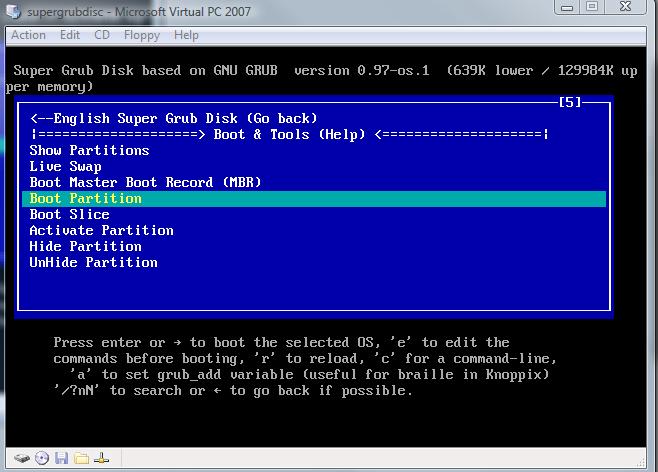Click the CD drive status icon
The image size is (658, 472).
(42, 458)
